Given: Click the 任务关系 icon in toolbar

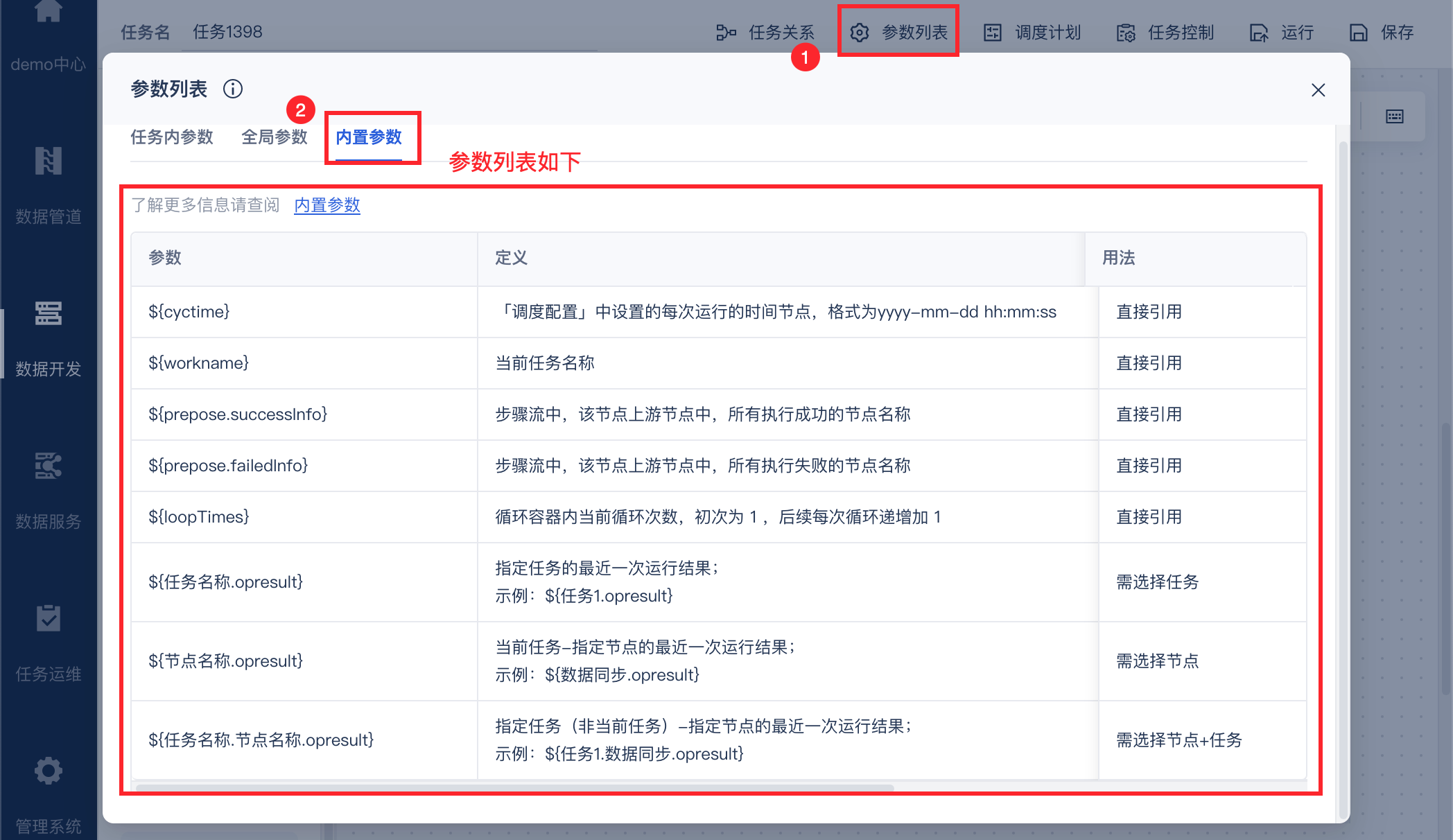Looking at the screenshot, I should point(726,33).
